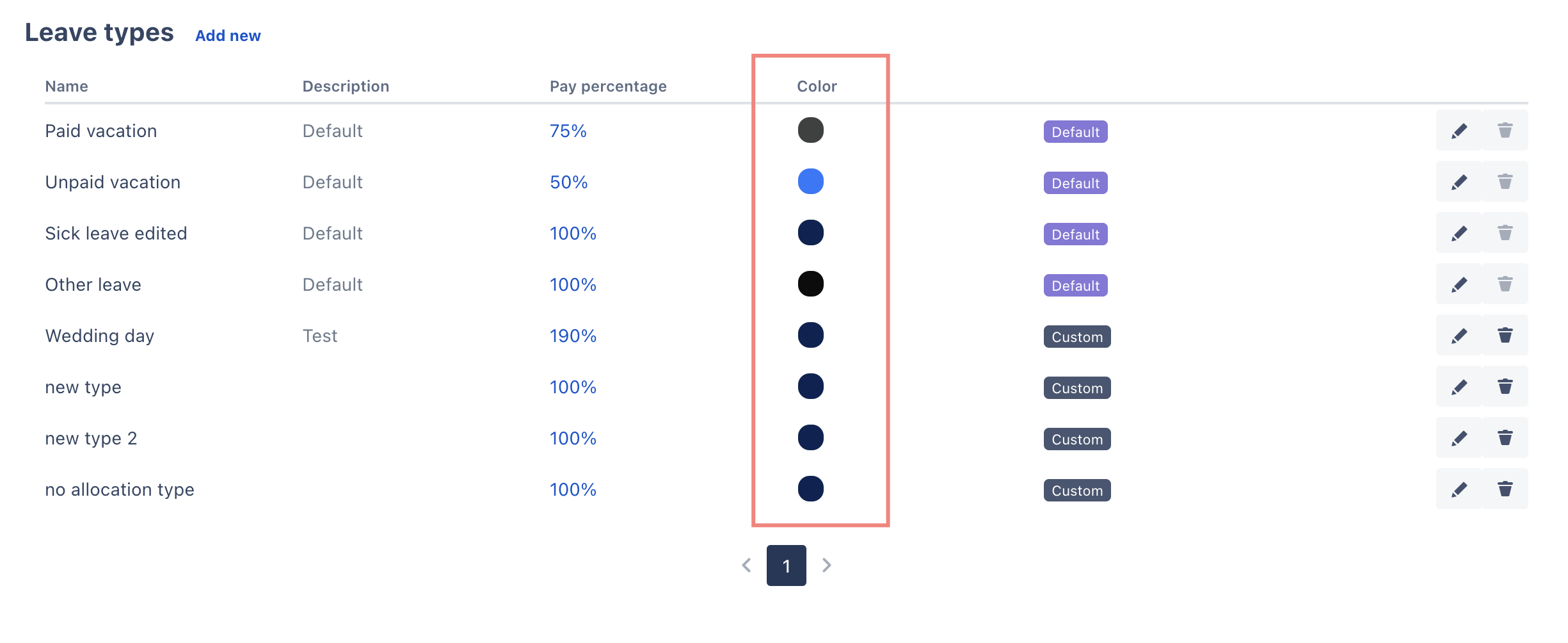
Task: Click trash icon for new type 2
Action: coord(1505,438)
